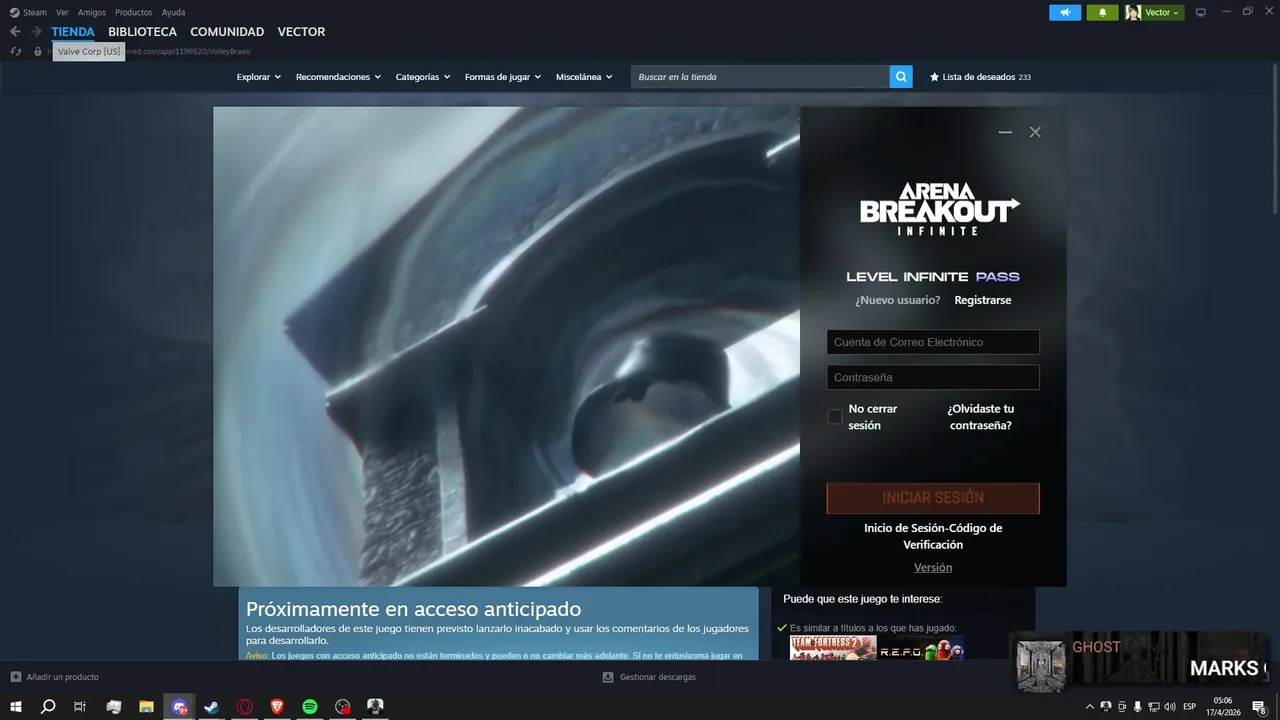Viewport: 1280px width, 720px height.
Task: Click the Versión link
Action: click(x=933, y=567)
